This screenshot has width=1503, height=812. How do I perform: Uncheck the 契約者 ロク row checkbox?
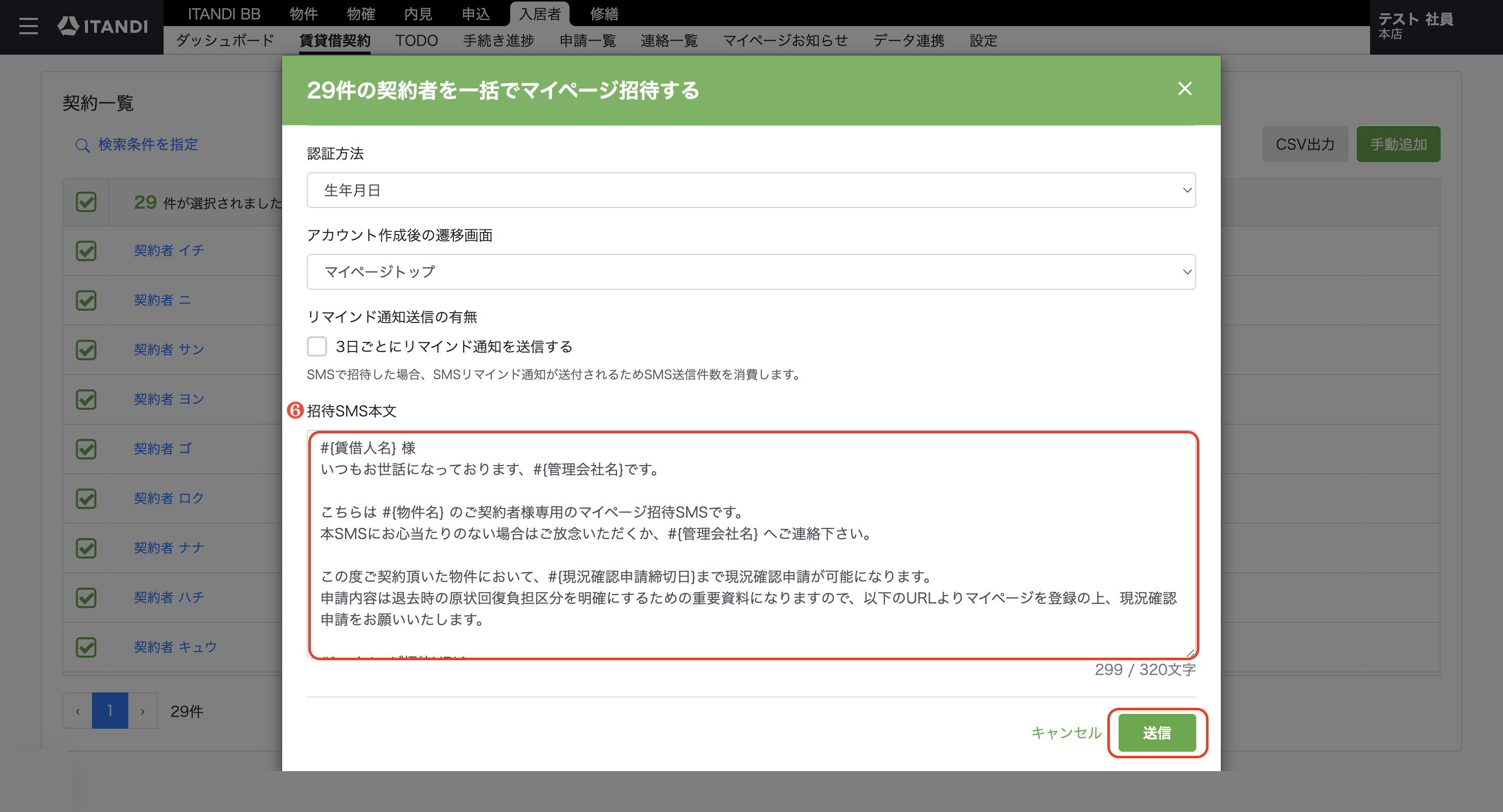tap(86, 499)
